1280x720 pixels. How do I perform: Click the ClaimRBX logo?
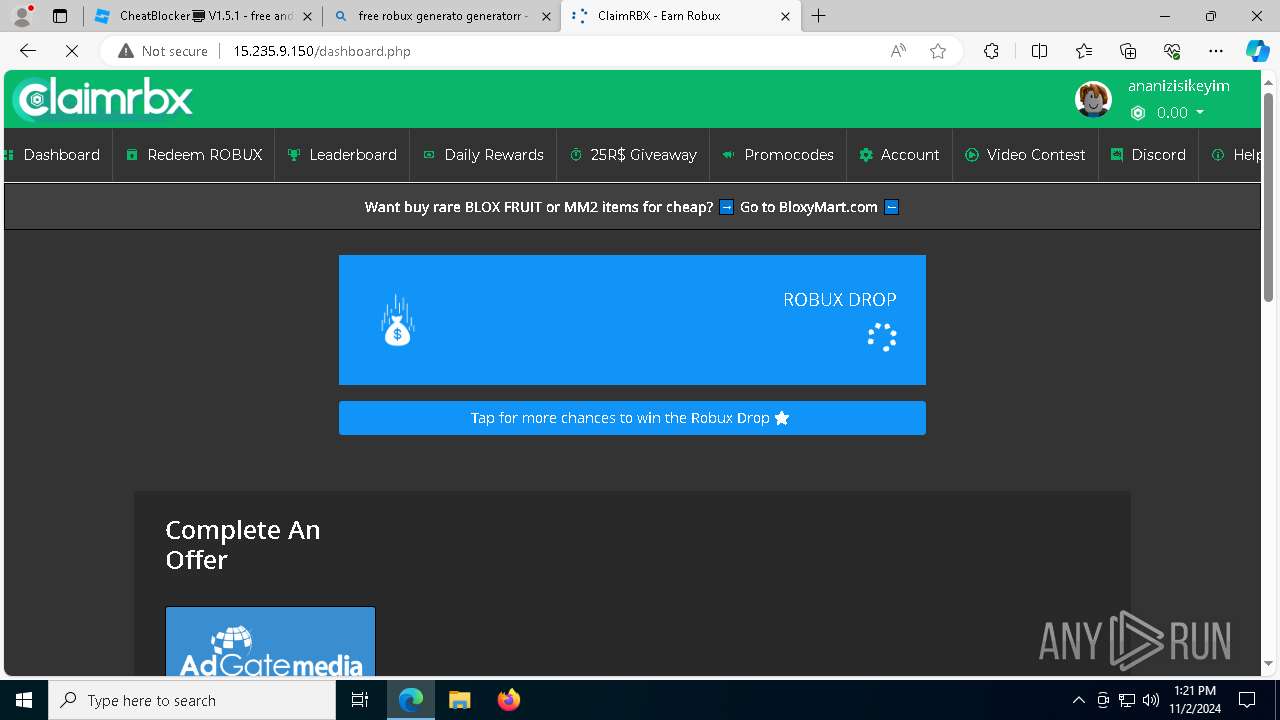click(x=103, y=99)
